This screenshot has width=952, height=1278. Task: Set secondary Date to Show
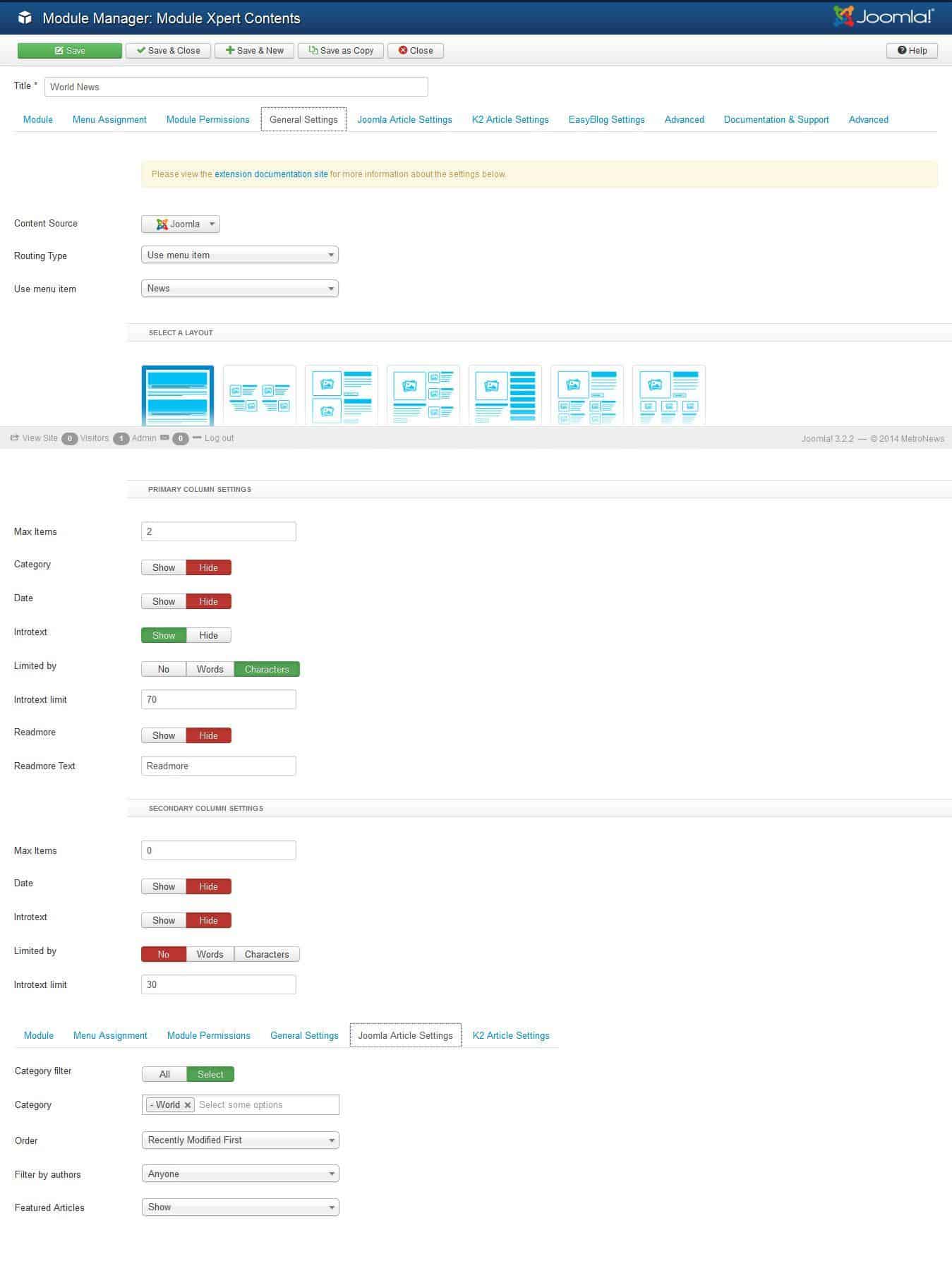click(x=164, y=886)
